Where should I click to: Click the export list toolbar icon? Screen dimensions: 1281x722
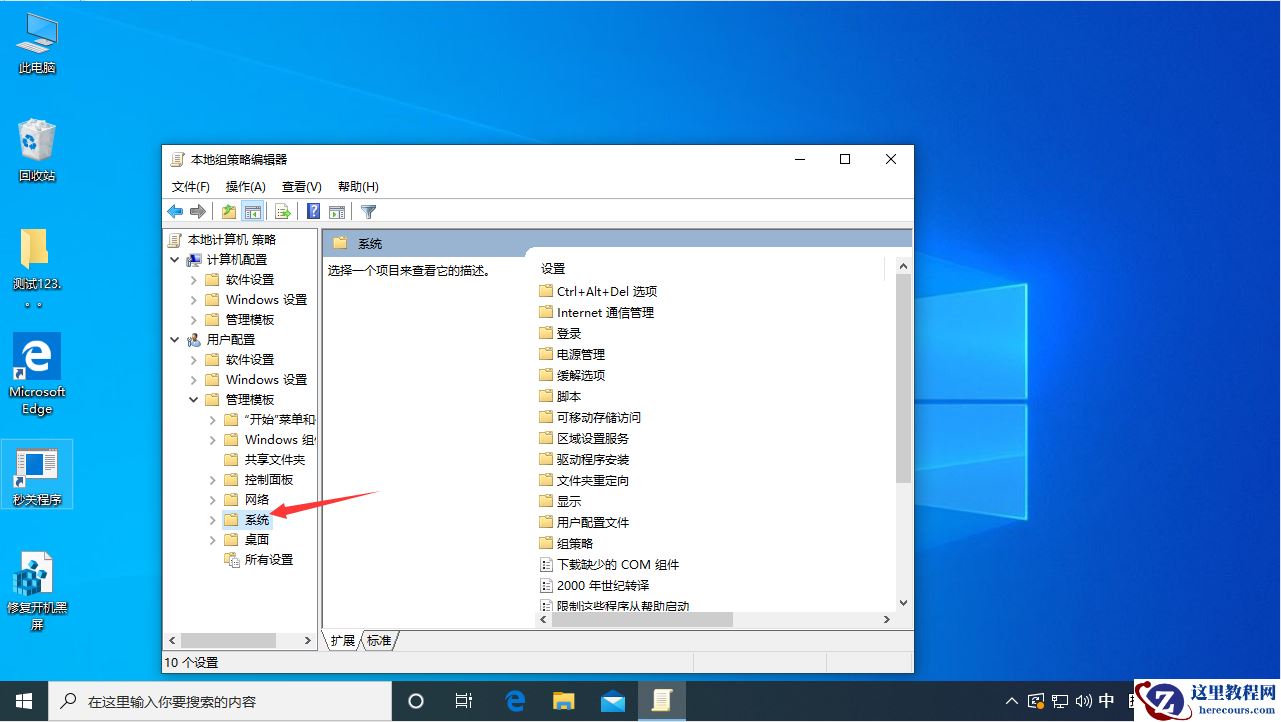[x=282, y=211]
